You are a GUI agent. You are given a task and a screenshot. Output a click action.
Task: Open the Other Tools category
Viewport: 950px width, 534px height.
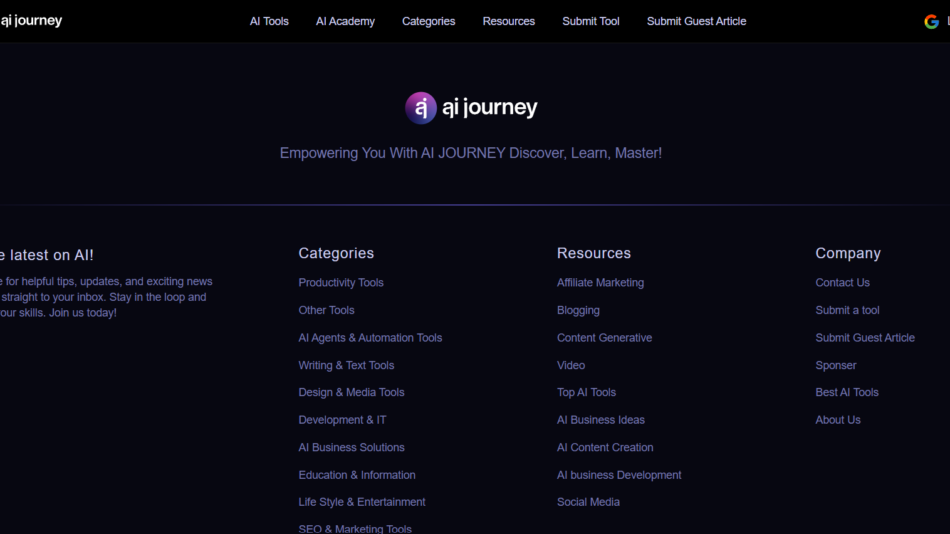pos(326,310)
